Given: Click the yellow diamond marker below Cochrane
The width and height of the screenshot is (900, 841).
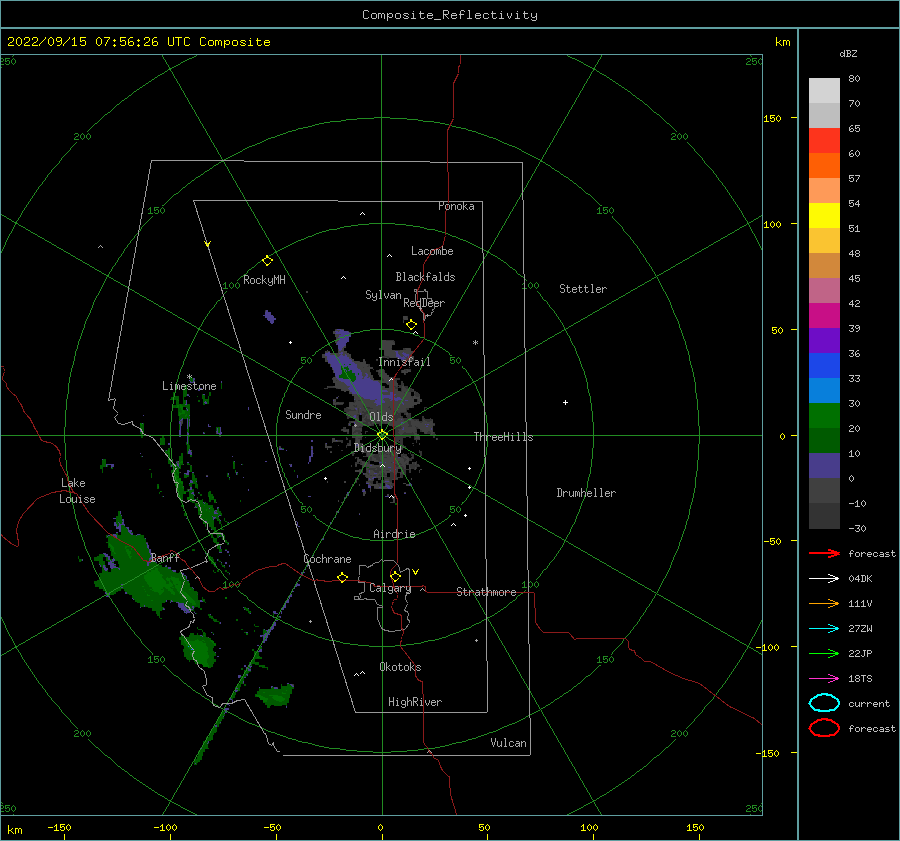Looking at the screenshot, I should [x=342, y=577].
